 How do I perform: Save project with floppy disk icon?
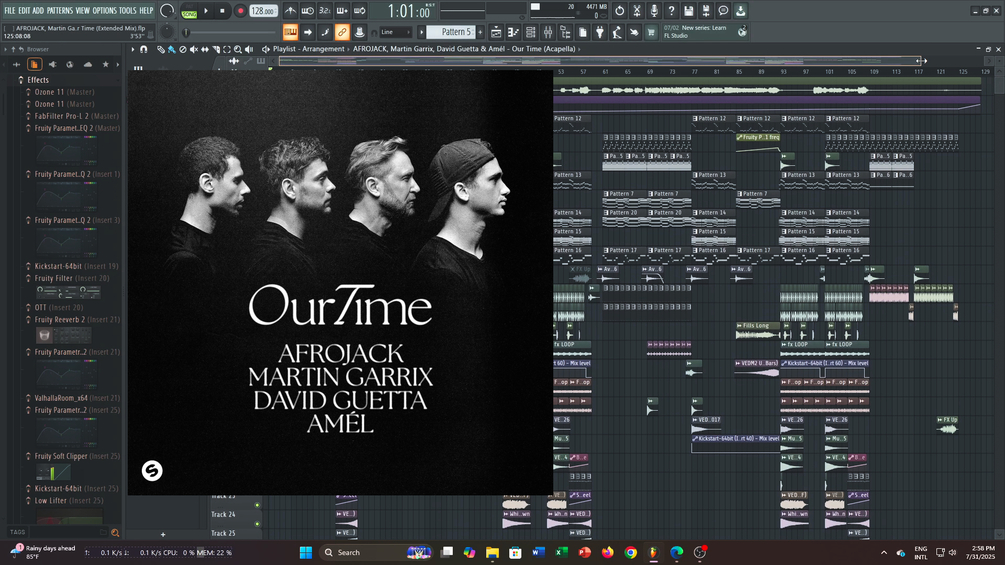[x=688, y=11]
